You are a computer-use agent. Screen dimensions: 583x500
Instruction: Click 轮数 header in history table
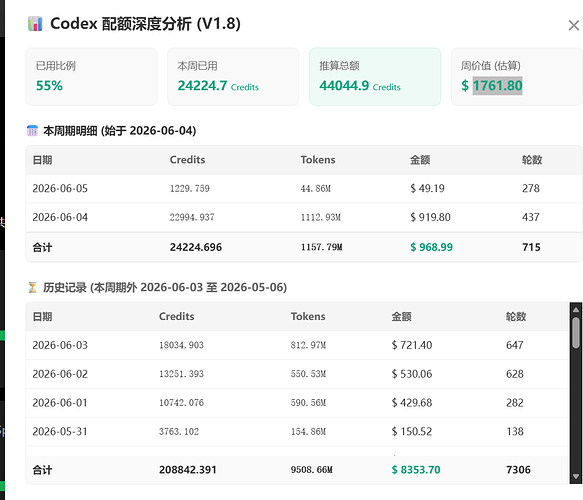click(x=516, y=317)
